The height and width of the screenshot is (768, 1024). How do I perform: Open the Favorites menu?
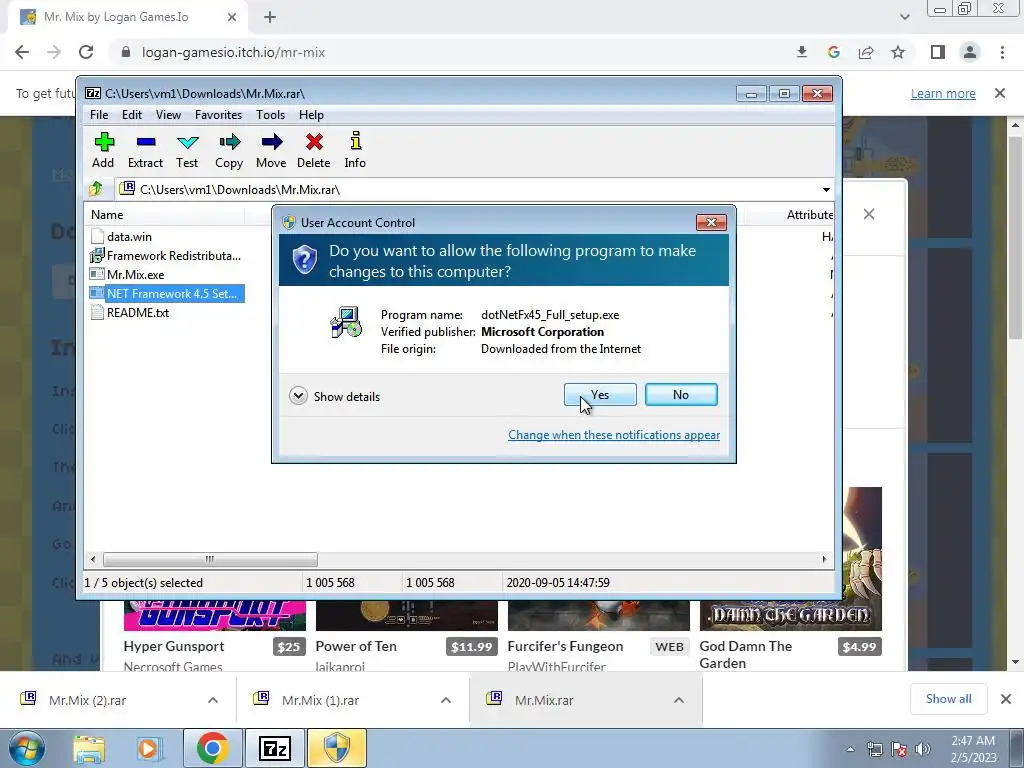click(218, 115)
